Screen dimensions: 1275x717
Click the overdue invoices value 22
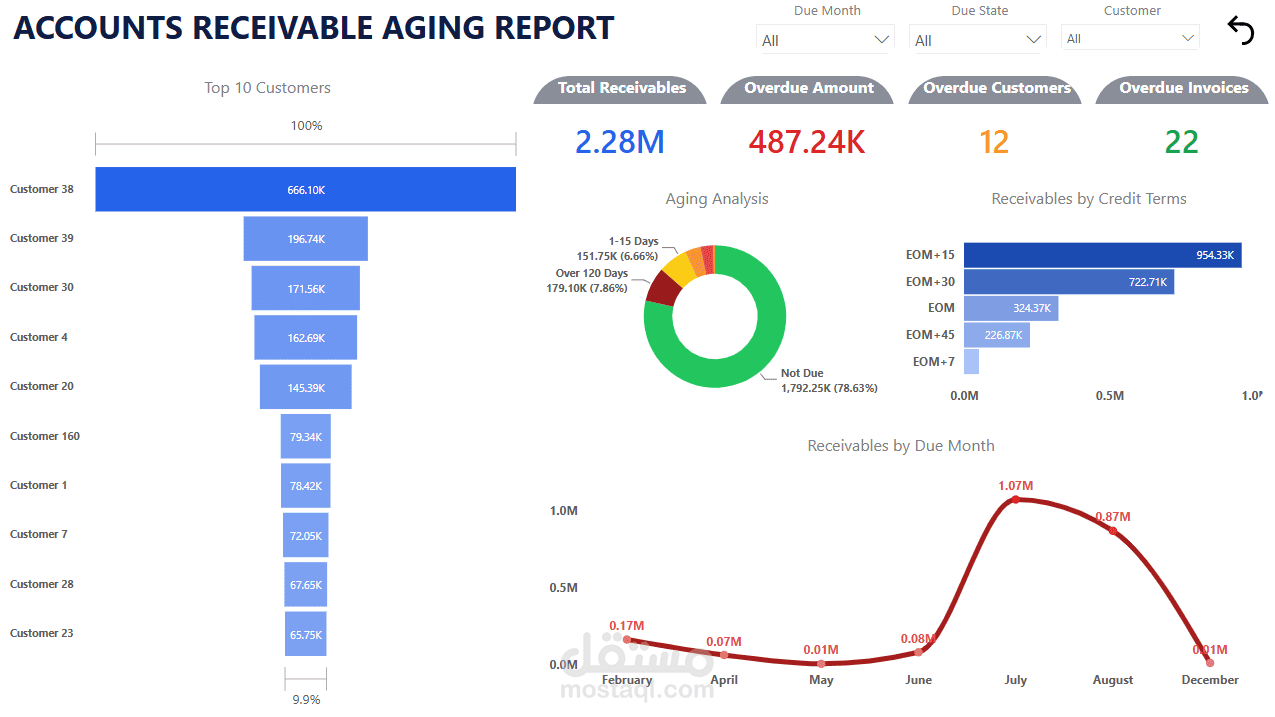[1181, 142]
